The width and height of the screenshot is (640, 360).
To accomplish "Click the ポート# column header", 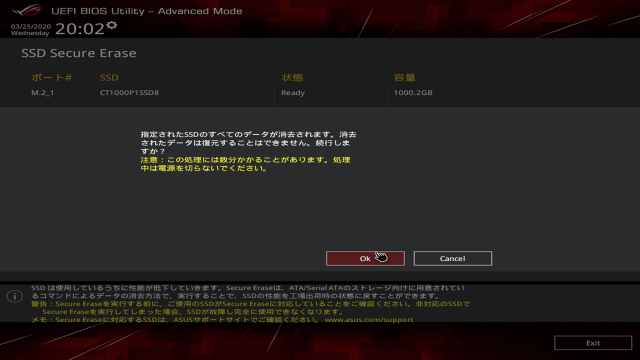I will (51, 78).
